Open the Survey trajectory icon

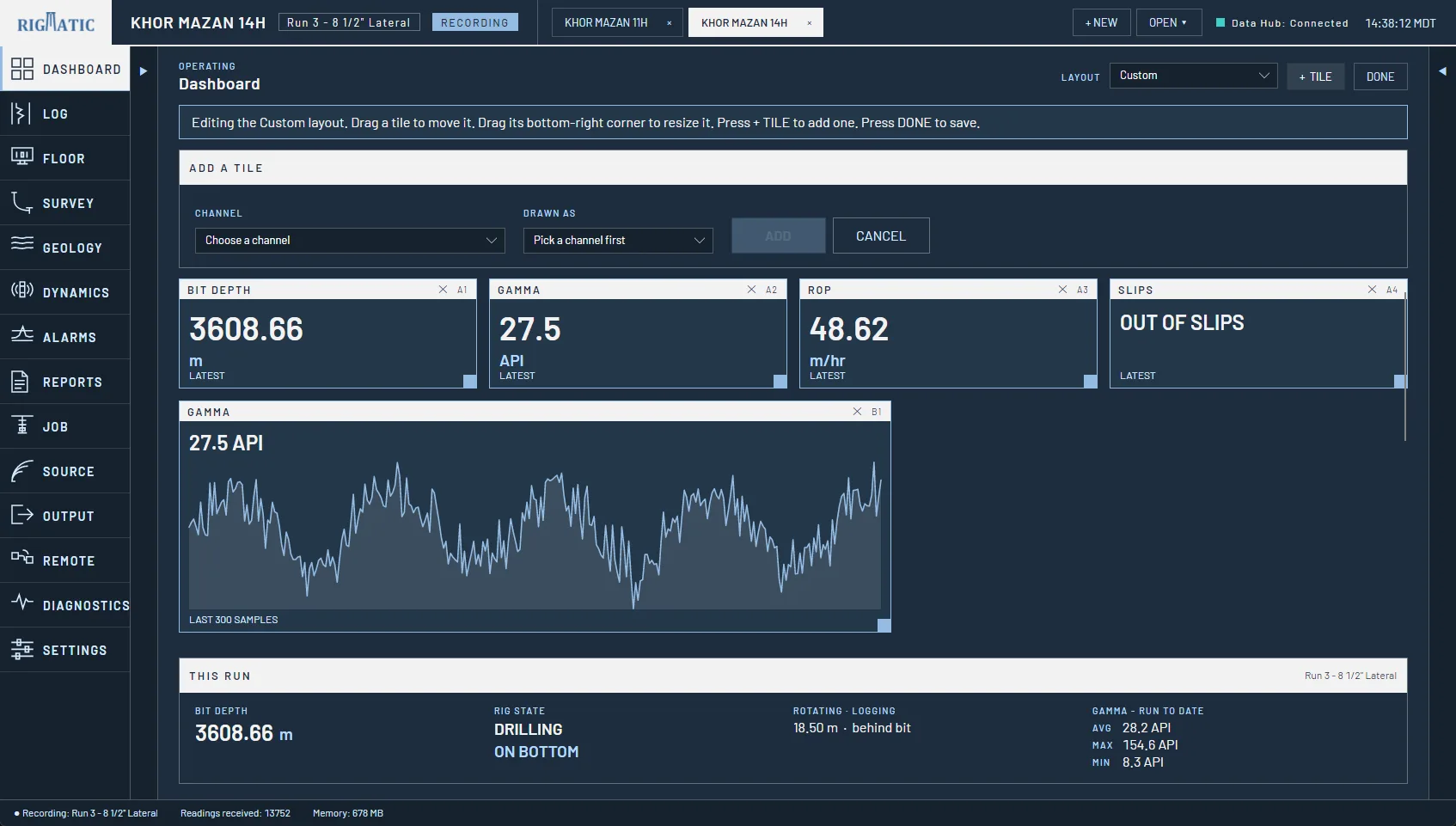pyautogui.click(x=21, y=203)
